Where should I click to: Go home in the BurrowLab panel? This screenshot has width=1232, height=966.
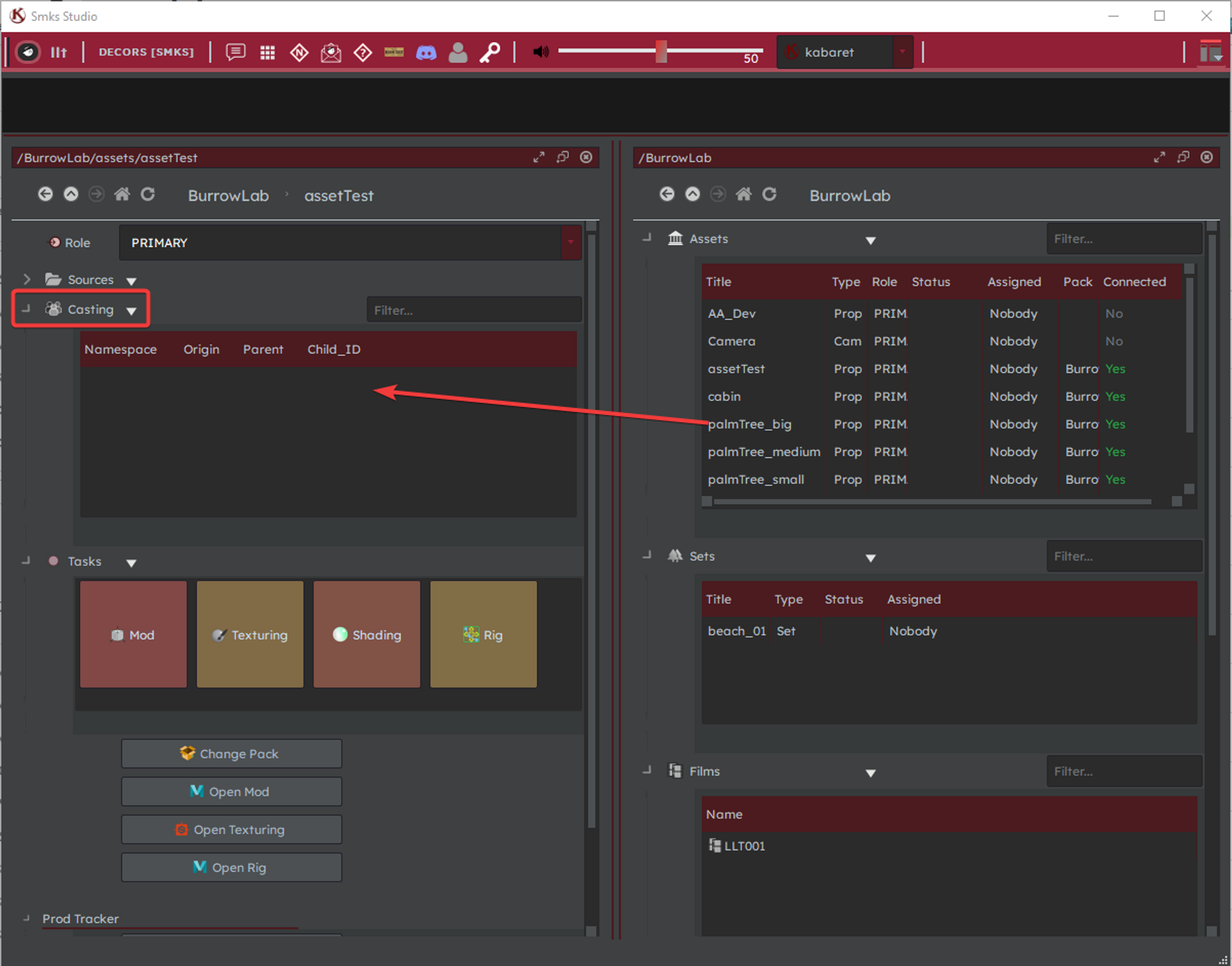[744, 195]
